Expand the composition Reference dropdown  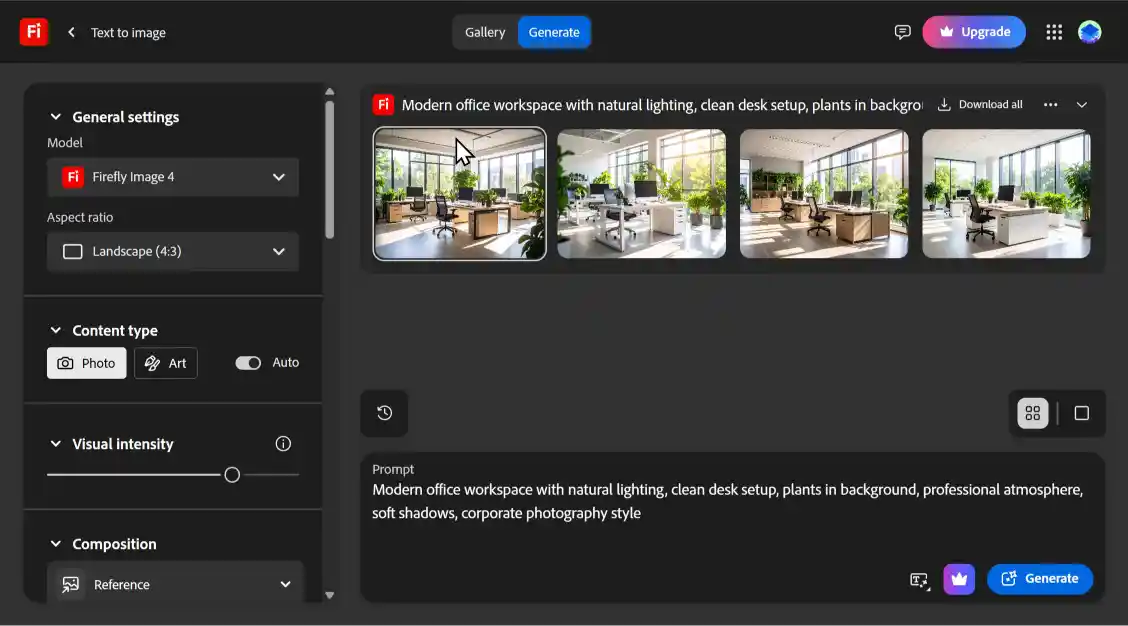click(x=175, y=584)
